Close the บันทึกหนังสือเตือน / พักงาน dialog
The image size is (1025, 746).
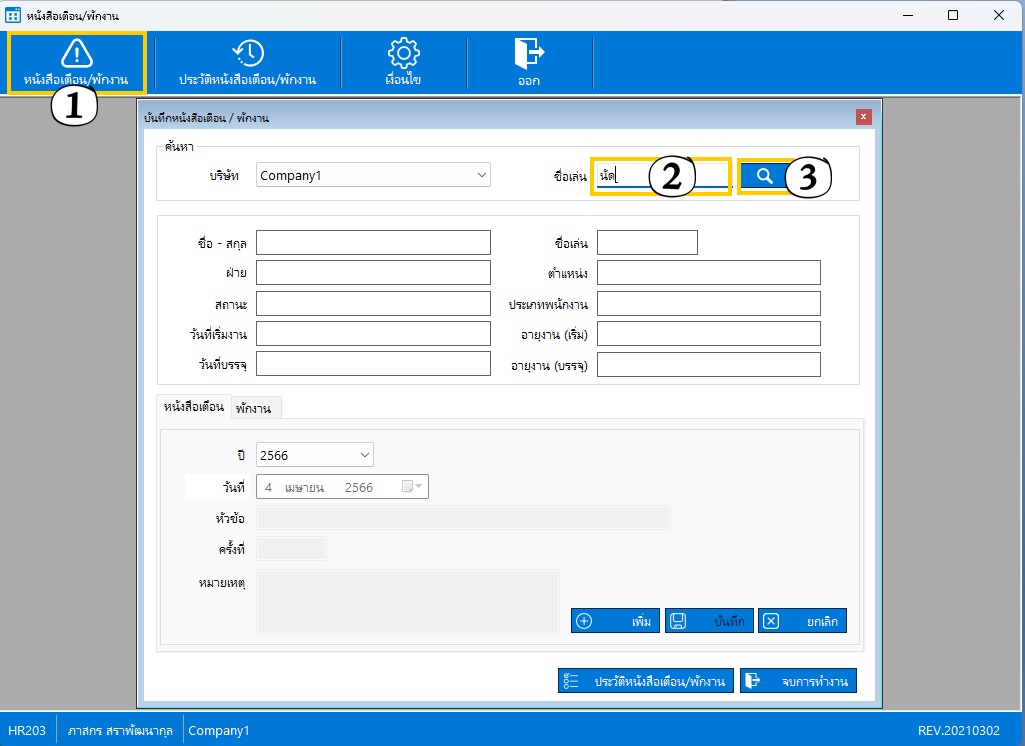[x=863, y=117]
